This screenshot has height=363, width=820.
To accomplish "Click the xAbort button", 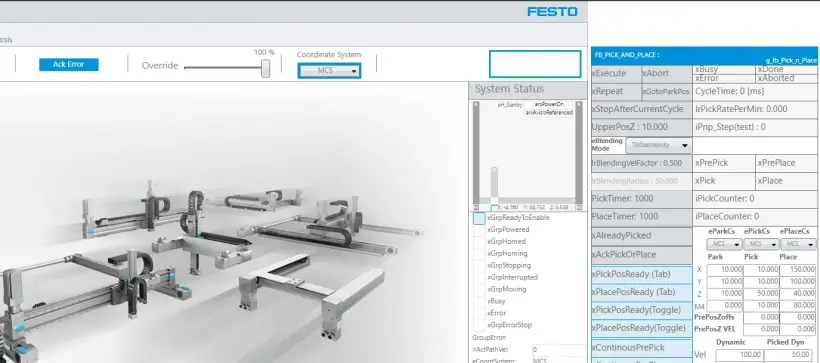I will click(x=667, y=74).
